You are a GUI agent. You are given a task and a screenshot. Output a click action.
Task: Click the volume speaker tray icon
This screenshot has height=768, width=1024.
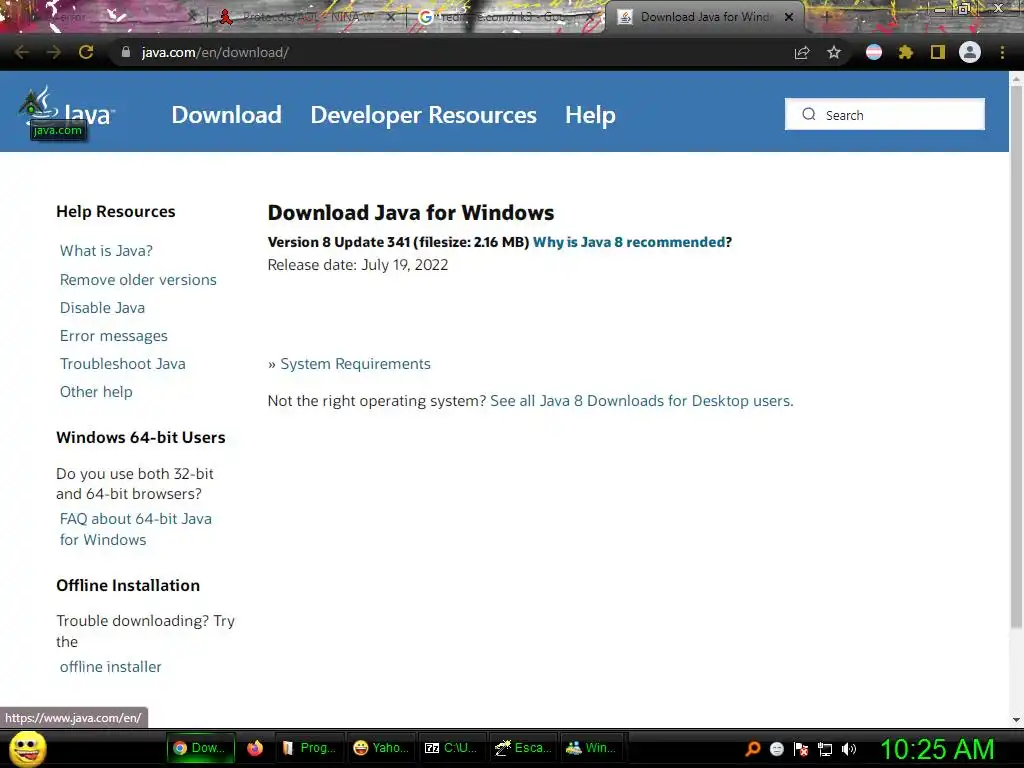point(849,749)
